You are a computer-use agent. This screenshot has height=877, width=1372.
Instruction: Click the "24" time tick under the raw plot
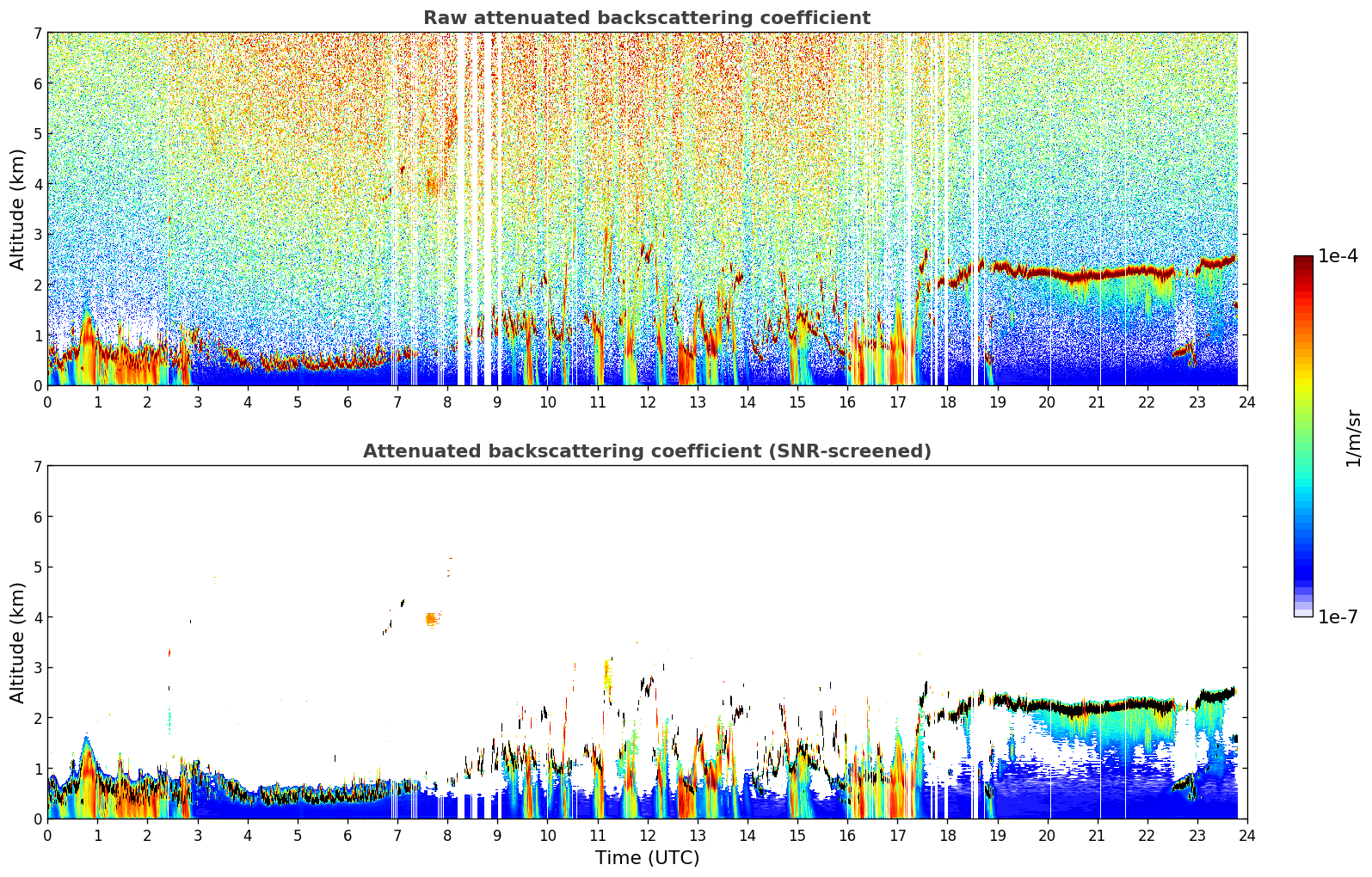[x=1246, y=402]
